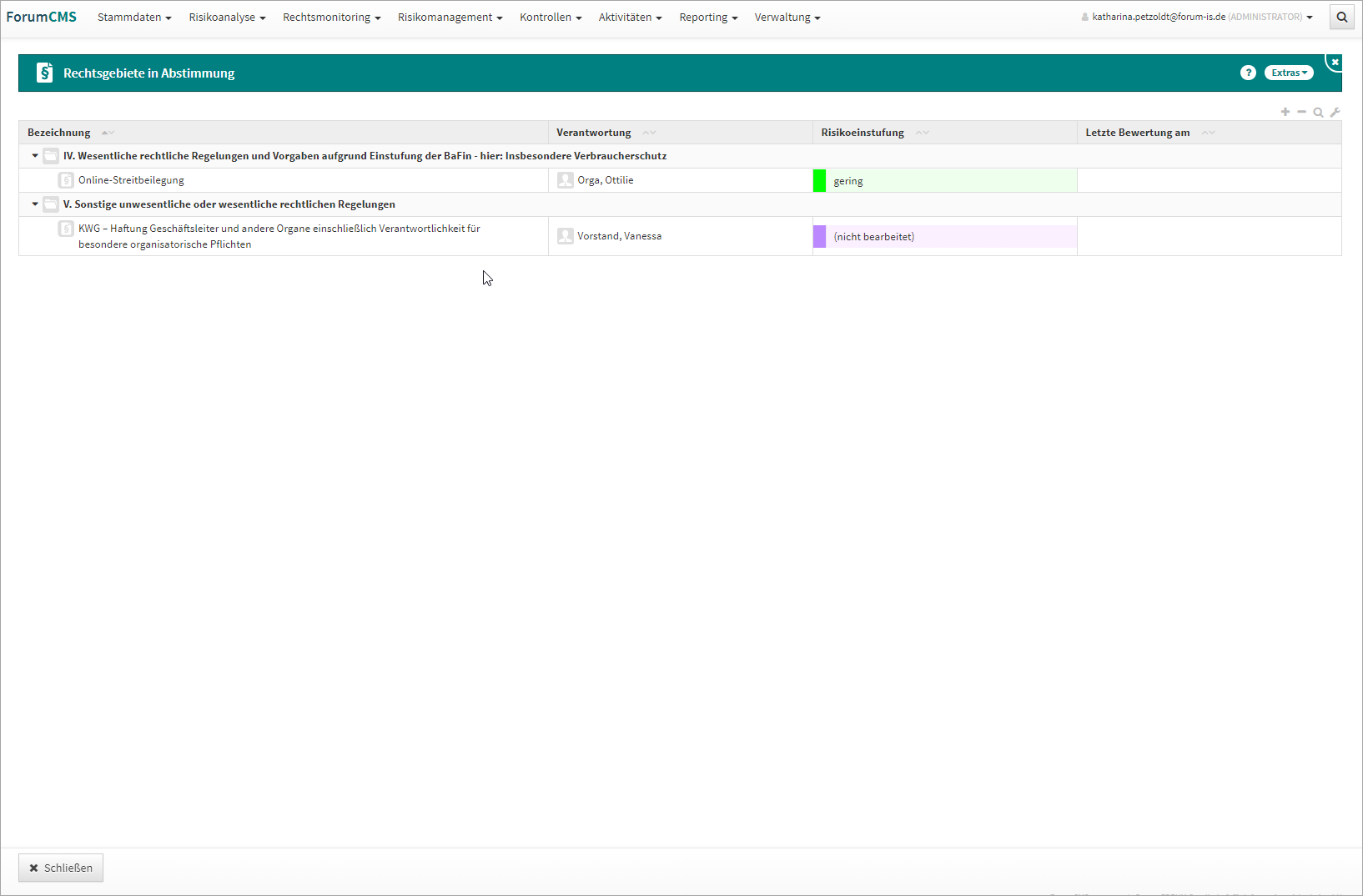Collapse the IV. Wesentliche rechtliche Regelungen group
The image size is (1363, 896).
pyautogui.click(x=35, y=156)
